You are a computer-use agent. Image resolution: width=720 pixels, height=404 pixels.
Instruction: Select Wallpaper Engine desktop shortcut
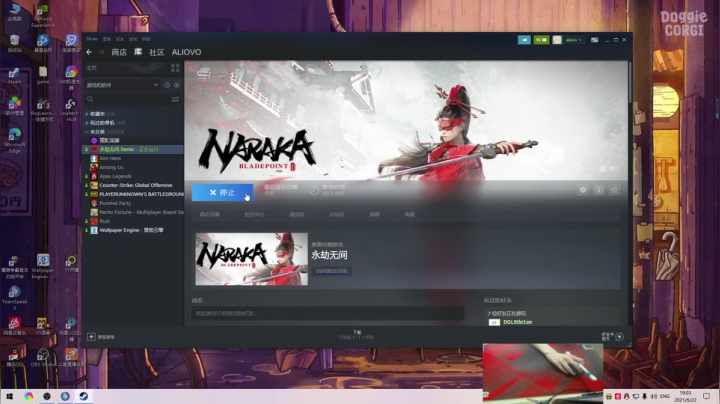[x=43, y=266]
